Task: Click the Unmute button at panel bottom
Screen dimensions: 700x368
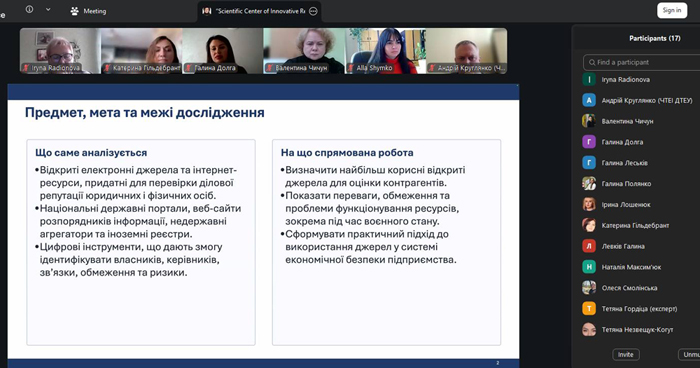Action: point(690,354)
